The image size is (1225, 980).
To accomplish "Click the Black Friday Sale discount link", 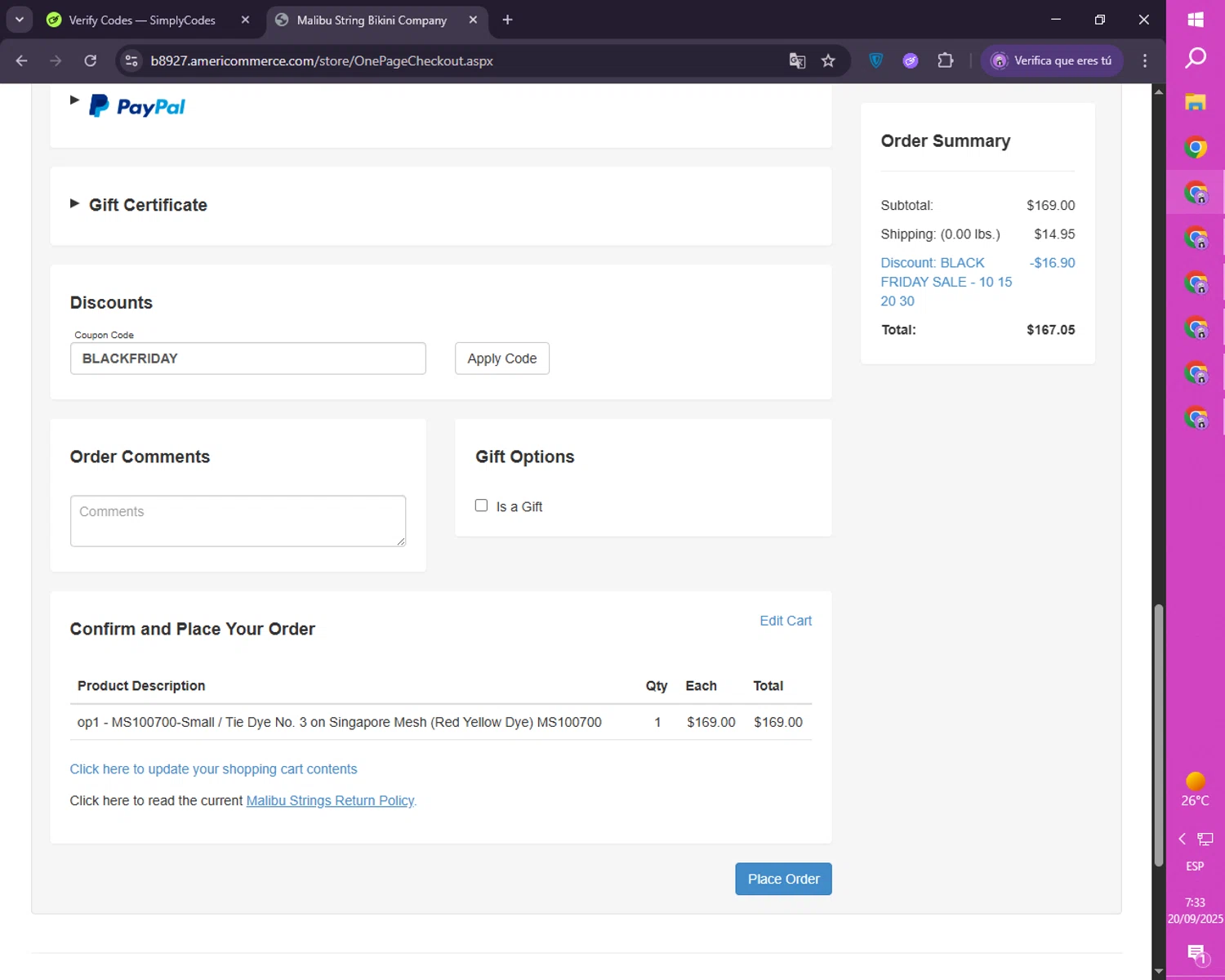I will tap(947, 282).
